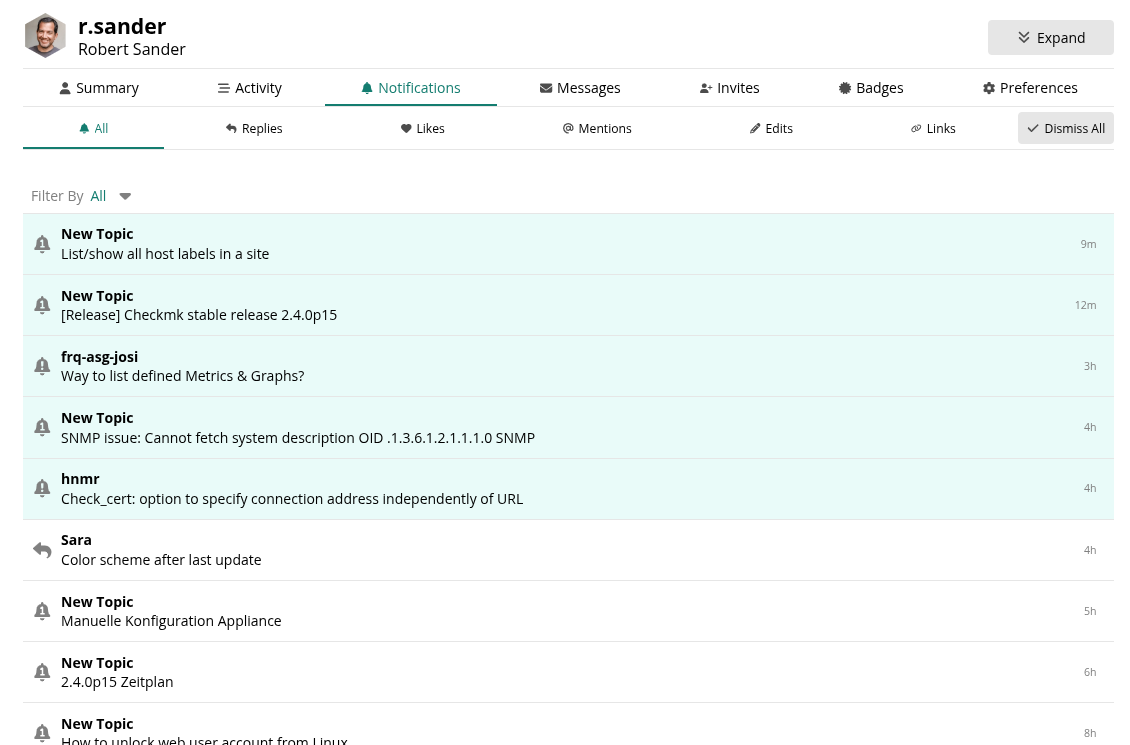This screenshot has width=1130, height=745.
Task: Filter notifications by Edits
Action: pyautogui.click(x=771, y=129)
